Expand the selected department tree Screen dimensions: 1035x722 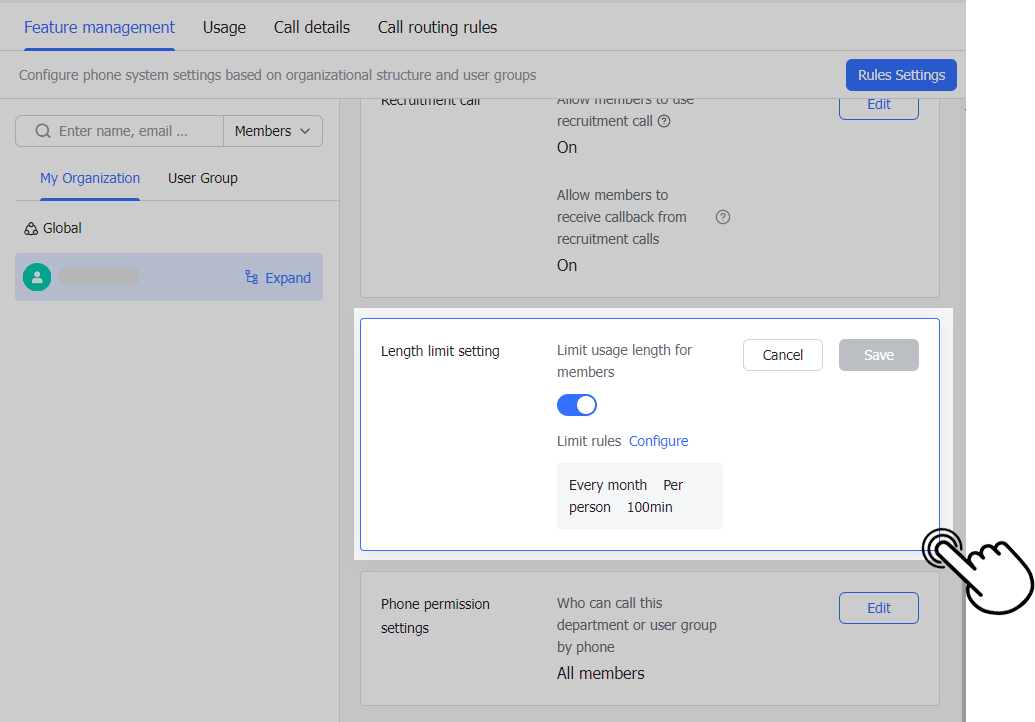[288, 277]
